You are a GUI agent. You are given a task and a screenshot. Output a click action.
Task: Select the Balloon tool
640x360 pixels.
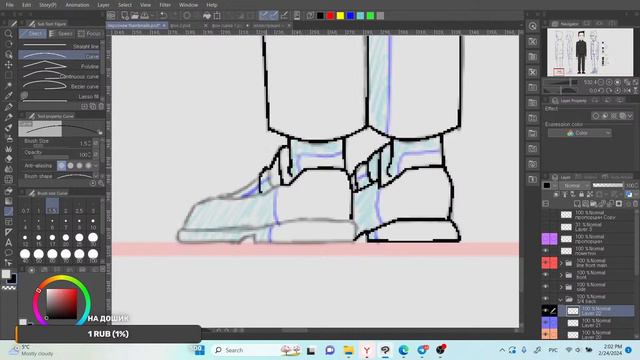pos(8,253)
